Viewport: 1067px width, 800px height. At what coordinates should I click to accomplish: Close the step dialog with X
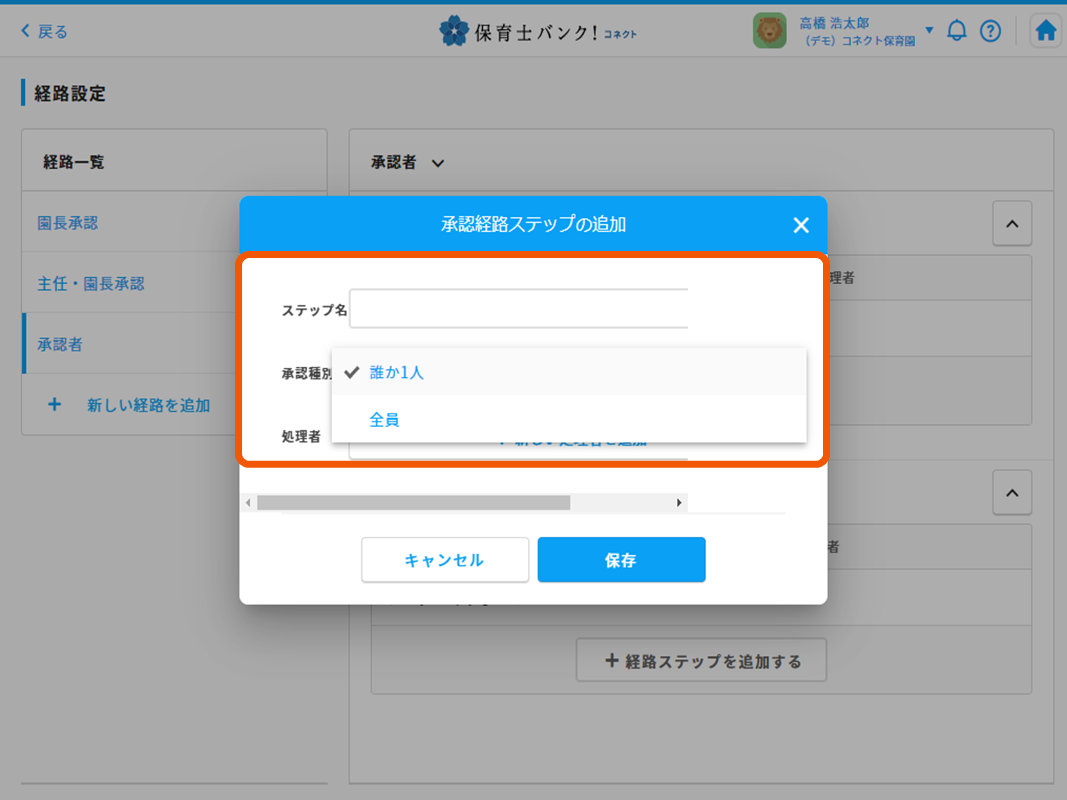pyautogui.click(x=801, y=225)
